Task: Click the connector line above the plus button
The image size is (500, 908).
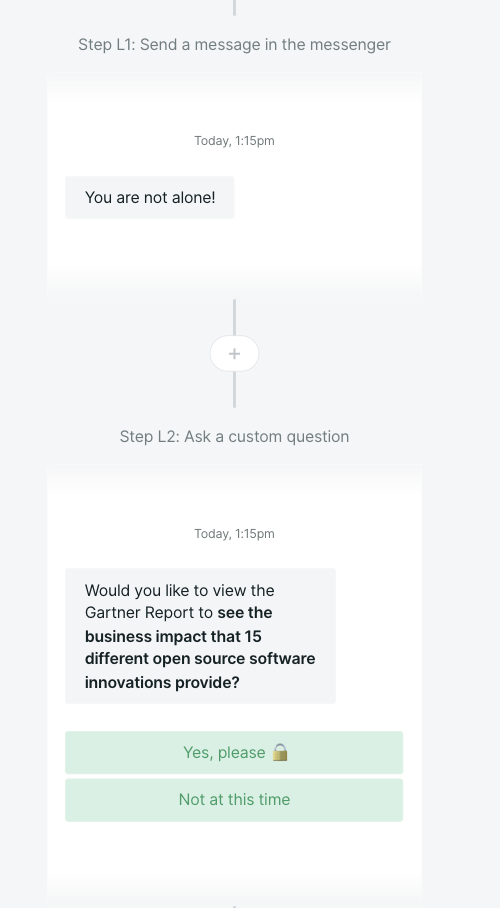Action: (234, 317)
